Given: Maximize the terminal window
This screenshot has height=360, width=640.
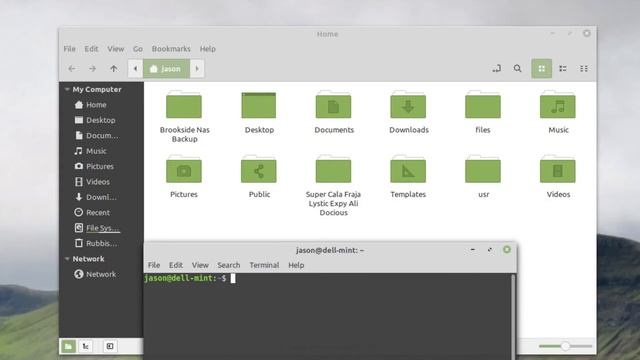Looking at the screenshot, I should click(490, 249).
